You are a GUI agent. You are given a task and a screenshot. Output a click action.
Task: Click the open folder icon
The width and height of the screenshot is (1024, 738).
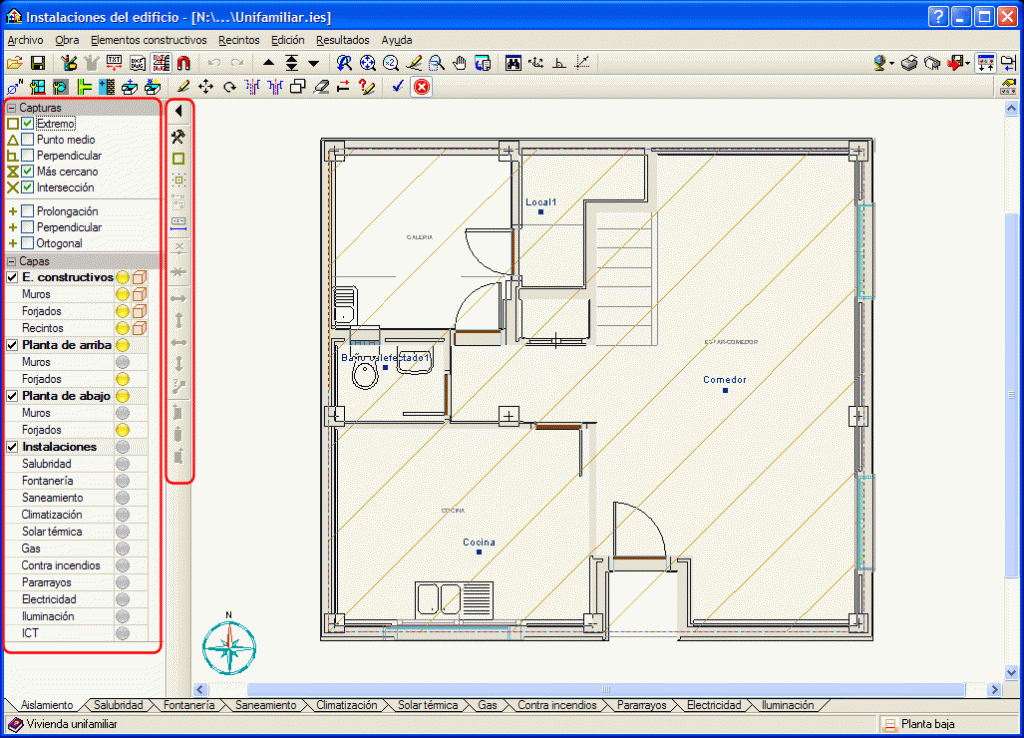point(14,63)
